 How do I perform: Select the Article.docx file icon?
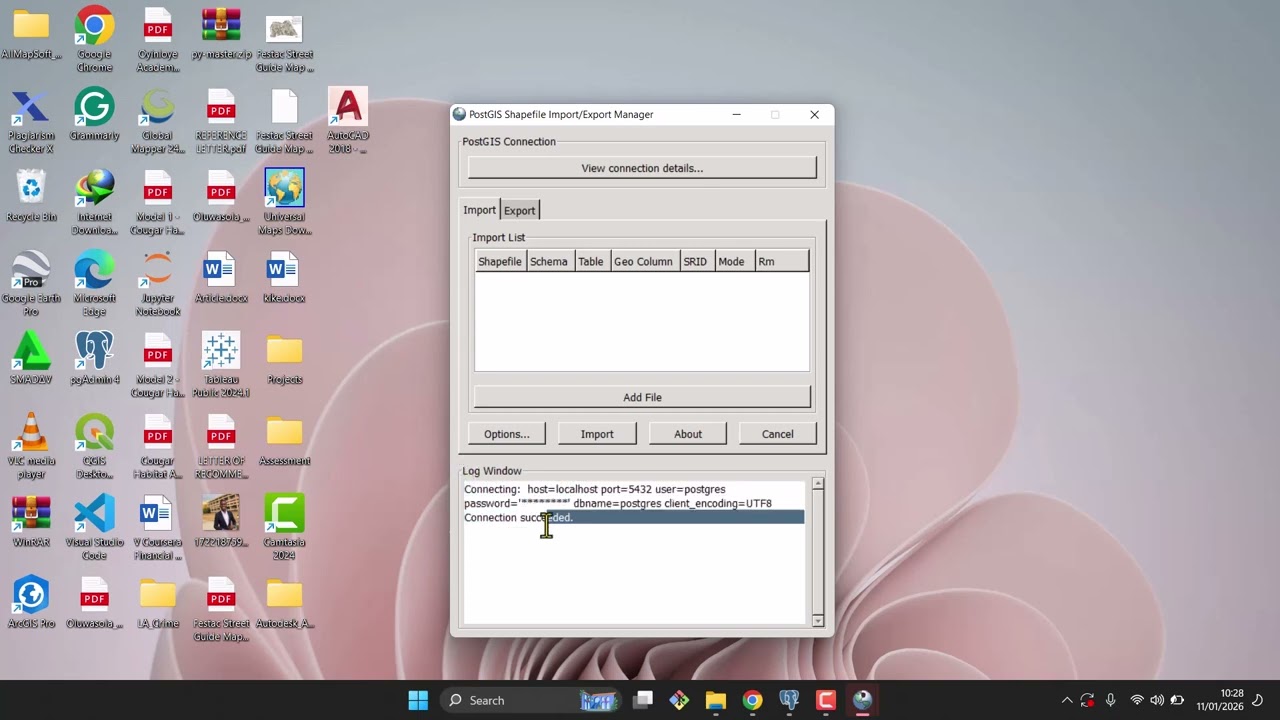coord(221,278)
